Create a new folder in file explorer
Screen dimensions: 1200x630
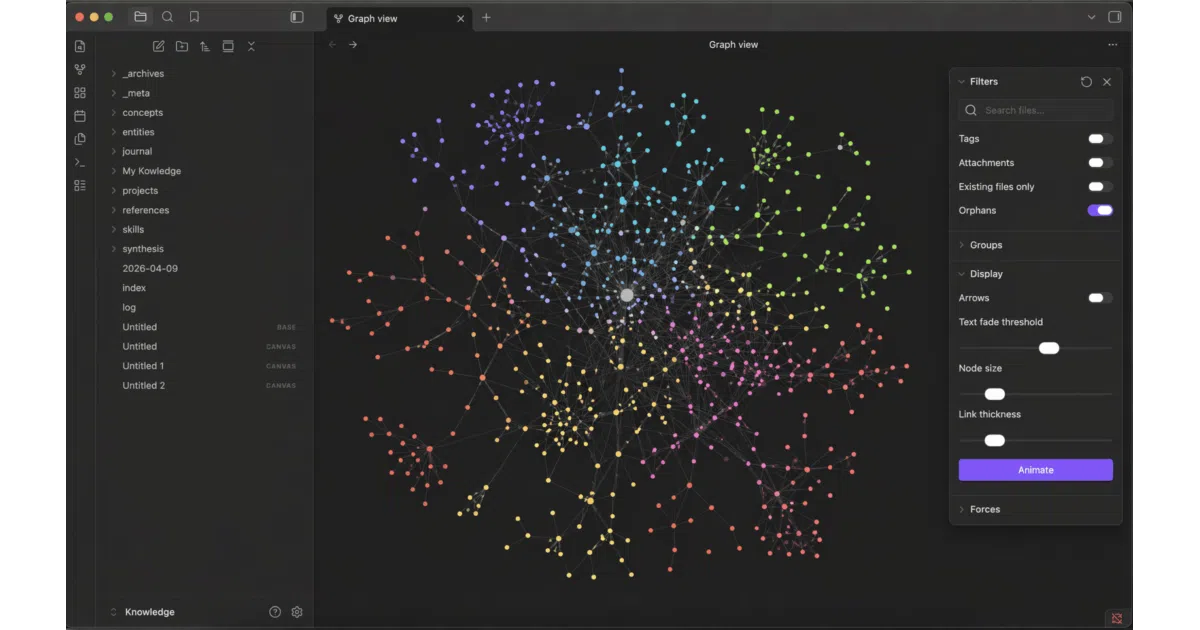pyautogui.click(x=181, y=46)
